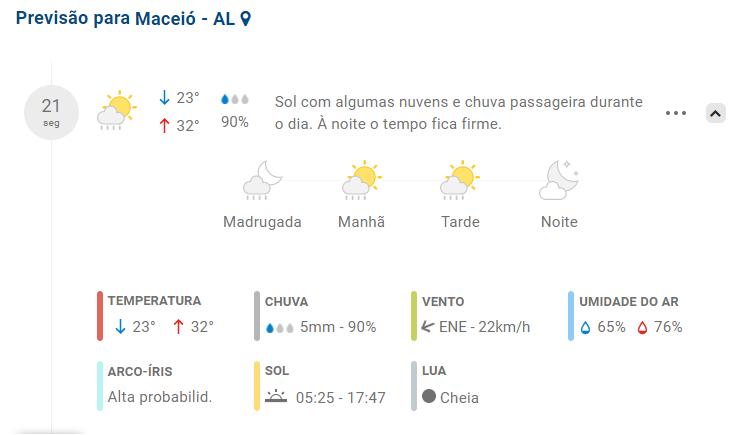The width and height of the screenshot is (741, 435).
Task: Click the wind direction arrow icon
Action: 428,326
